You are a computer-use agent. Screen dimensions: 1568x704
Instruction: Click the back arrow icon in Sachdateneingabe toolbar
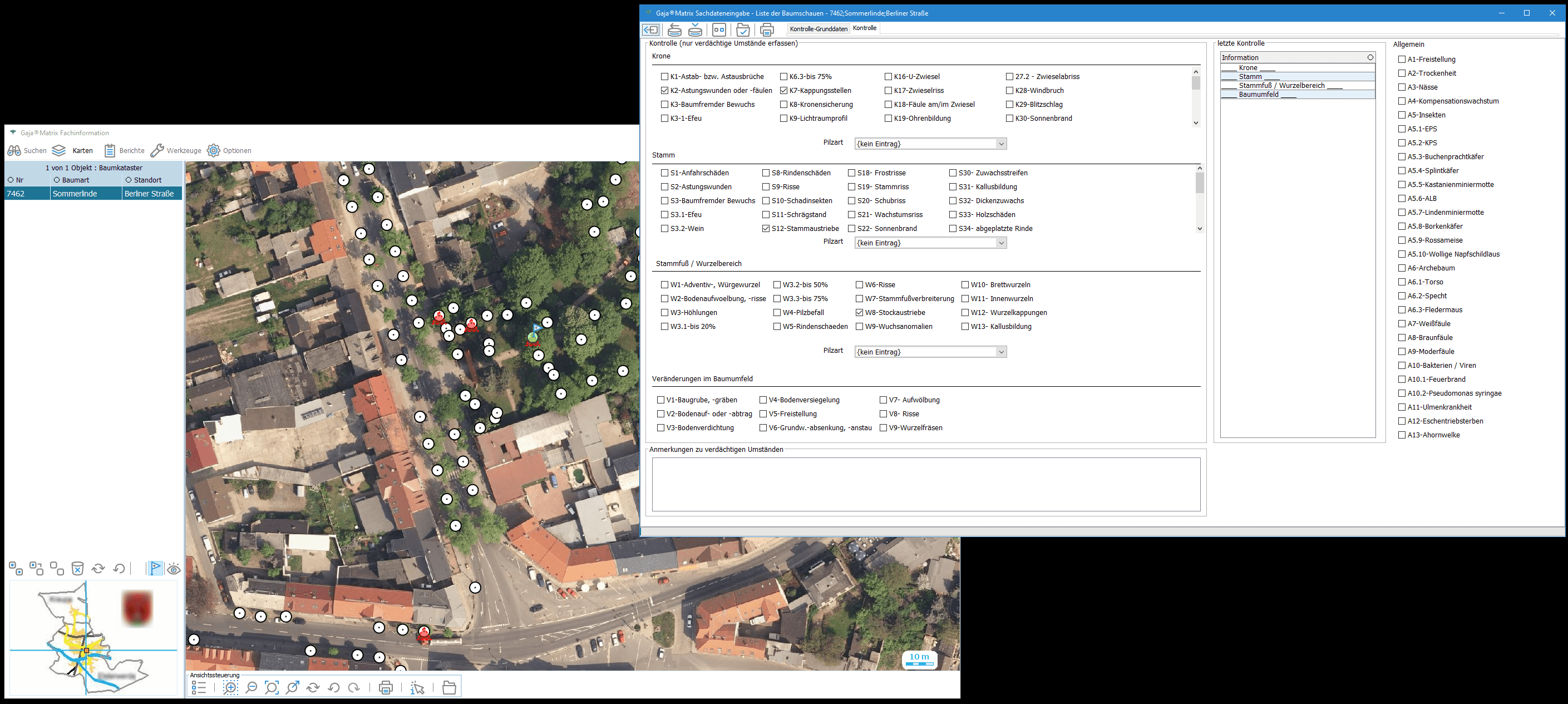click(650, 29)
